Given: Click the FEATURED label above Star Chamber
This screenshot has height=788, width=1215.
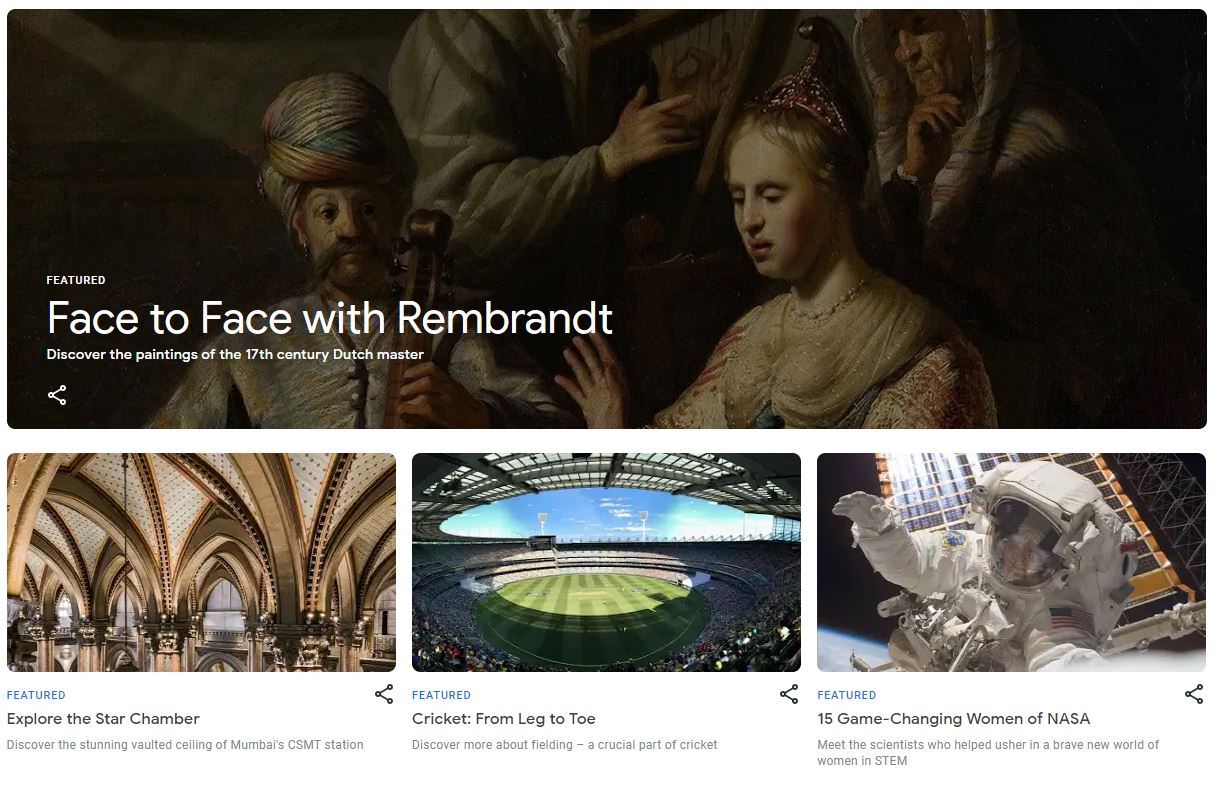Looking at the screenshot, I should (36, 695).
